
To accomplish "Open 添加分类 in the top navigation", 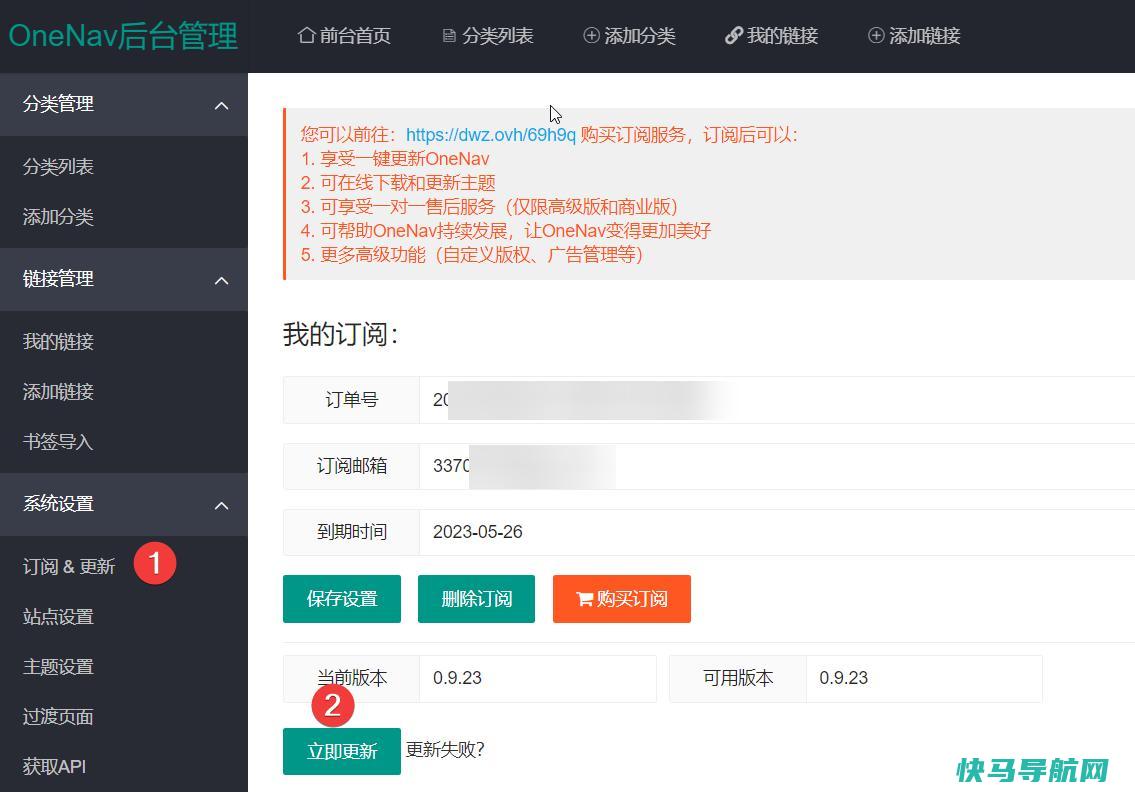I will pos(630,35).
